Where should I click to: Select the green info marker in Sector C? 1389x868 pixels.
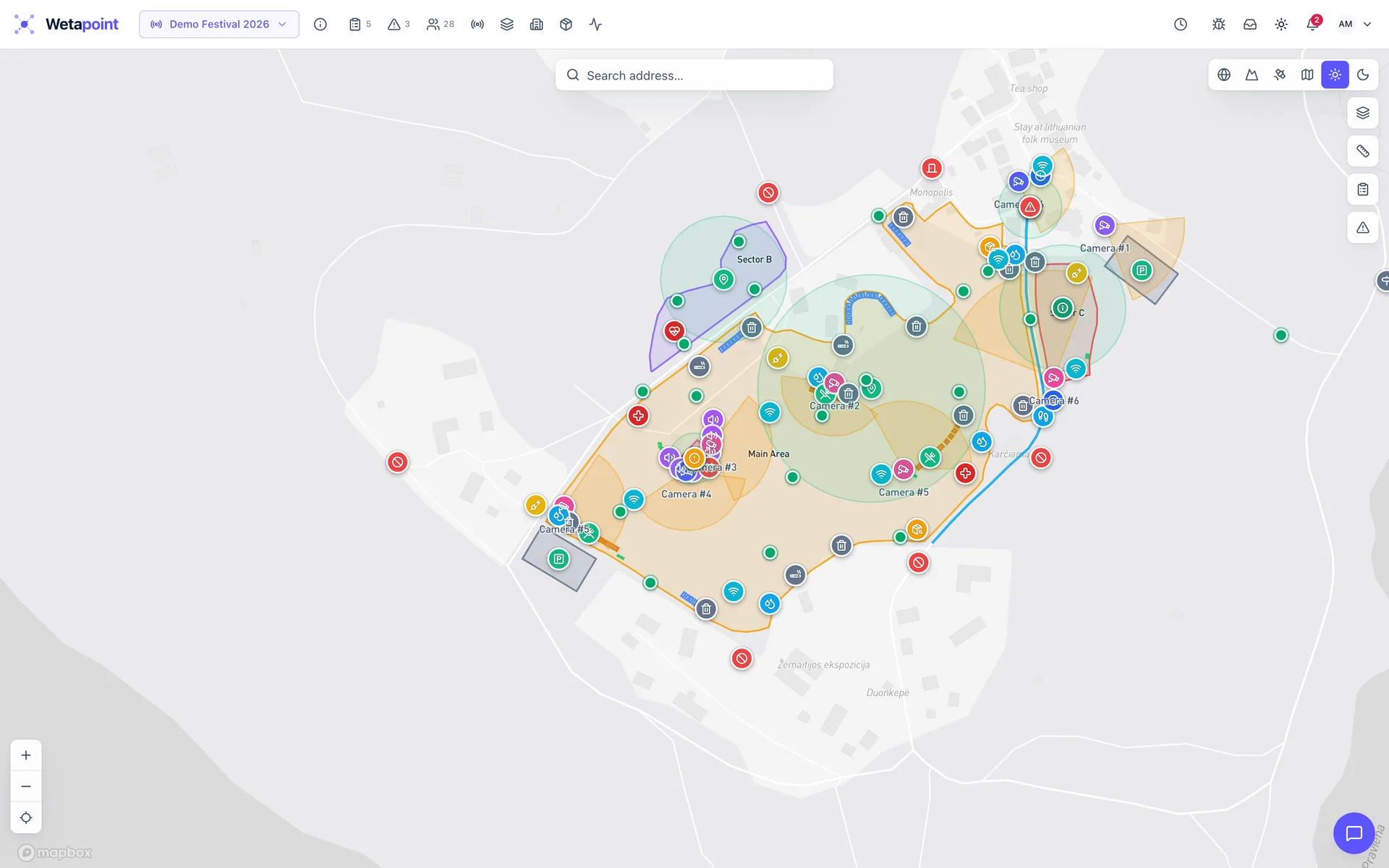tap(1062, 308)
